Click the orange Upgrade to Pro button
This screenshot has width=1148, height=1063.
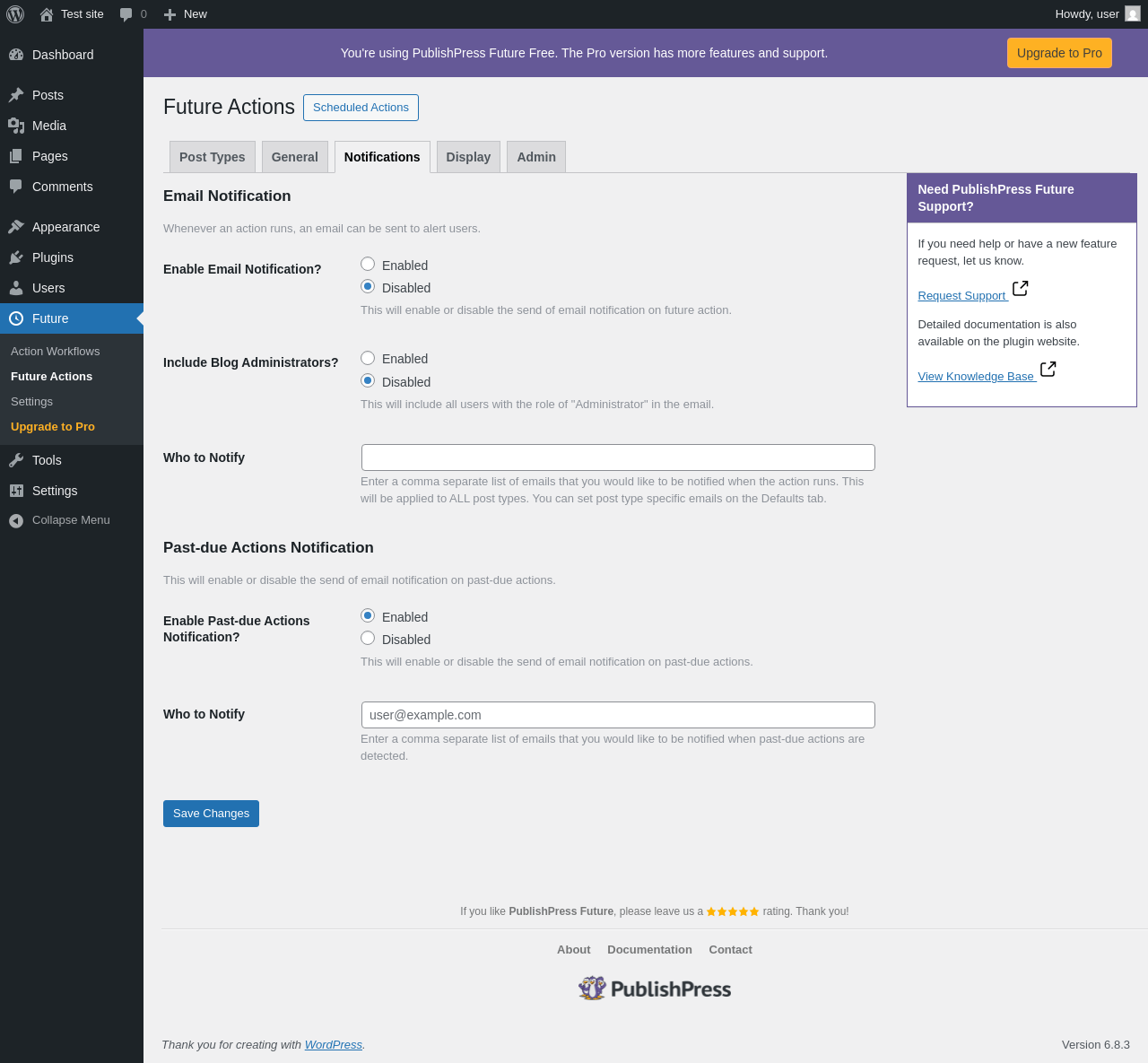(x=1059, y=53)
